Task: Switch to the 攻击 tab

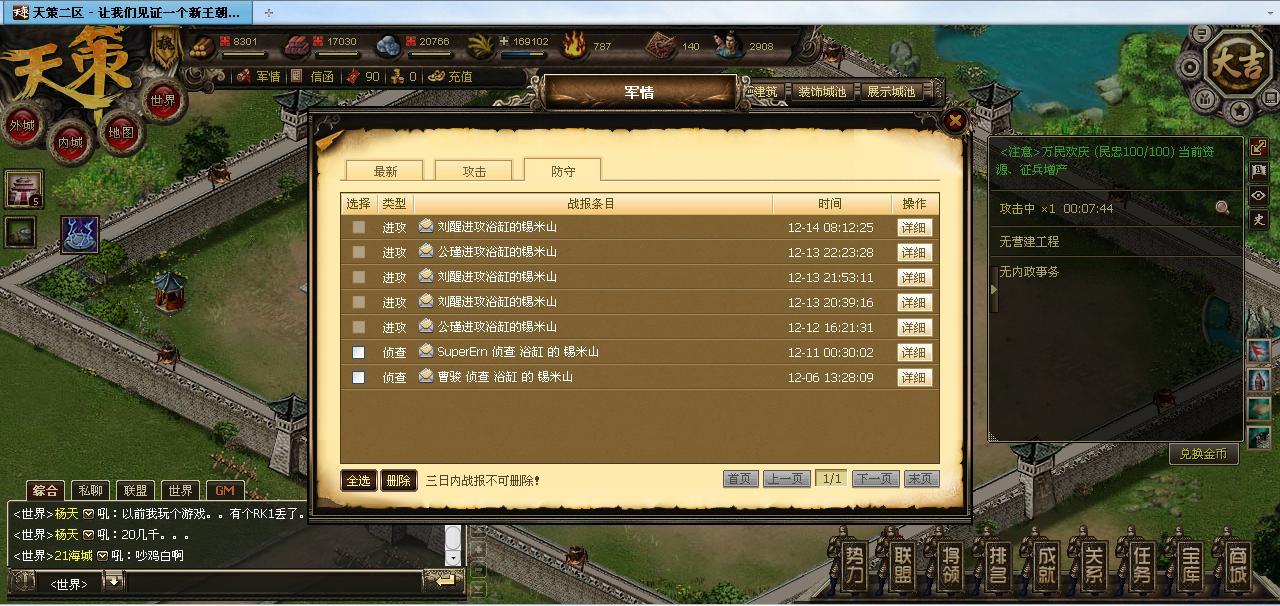Action: click(474, 171)
